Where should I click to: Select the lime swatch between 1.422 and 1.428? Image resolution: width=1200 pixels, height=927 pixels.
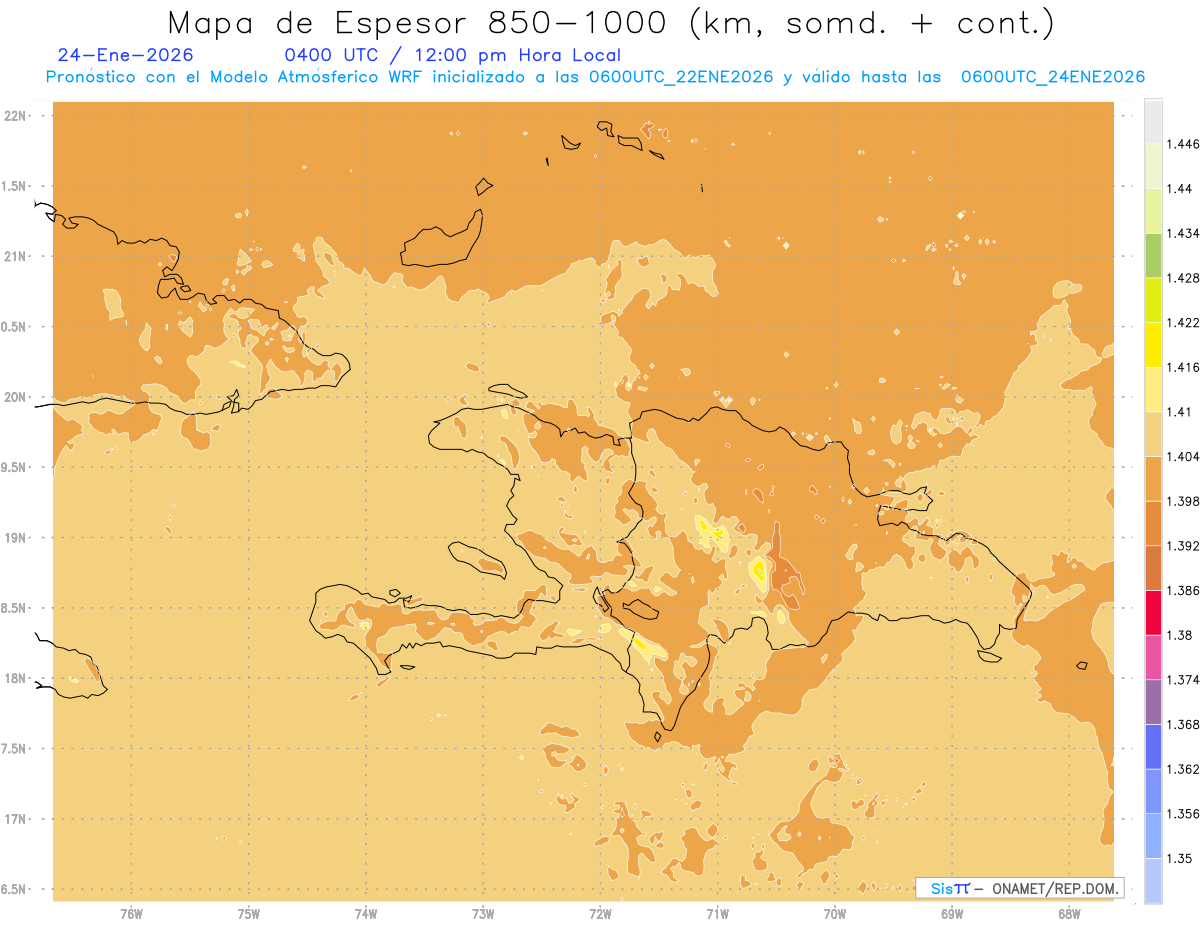1153,299
